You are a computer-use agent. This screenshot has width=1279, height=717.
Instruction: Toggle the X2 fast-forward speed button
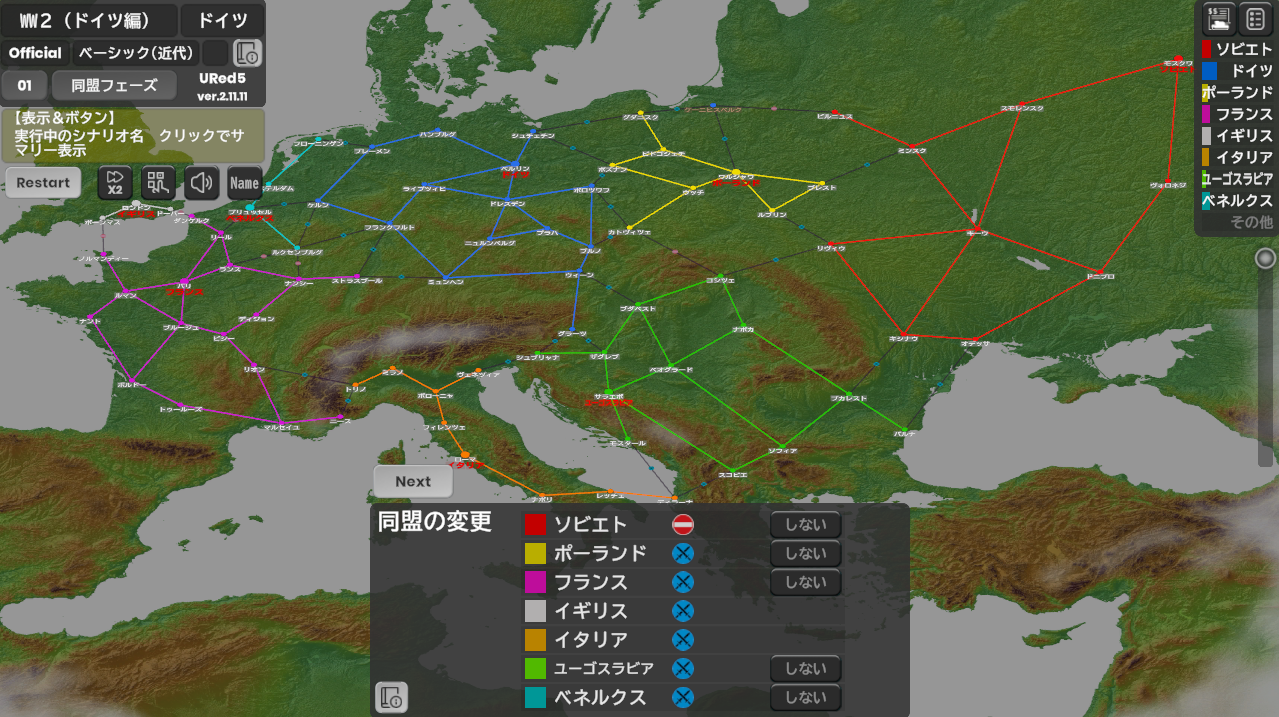[114, 183]
